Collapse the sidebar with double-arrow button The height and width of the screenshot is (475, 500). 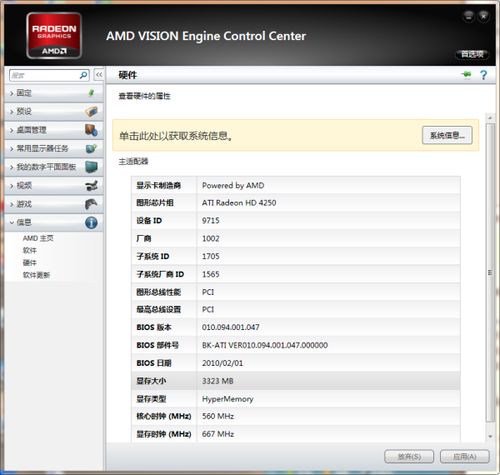point(99,75)
